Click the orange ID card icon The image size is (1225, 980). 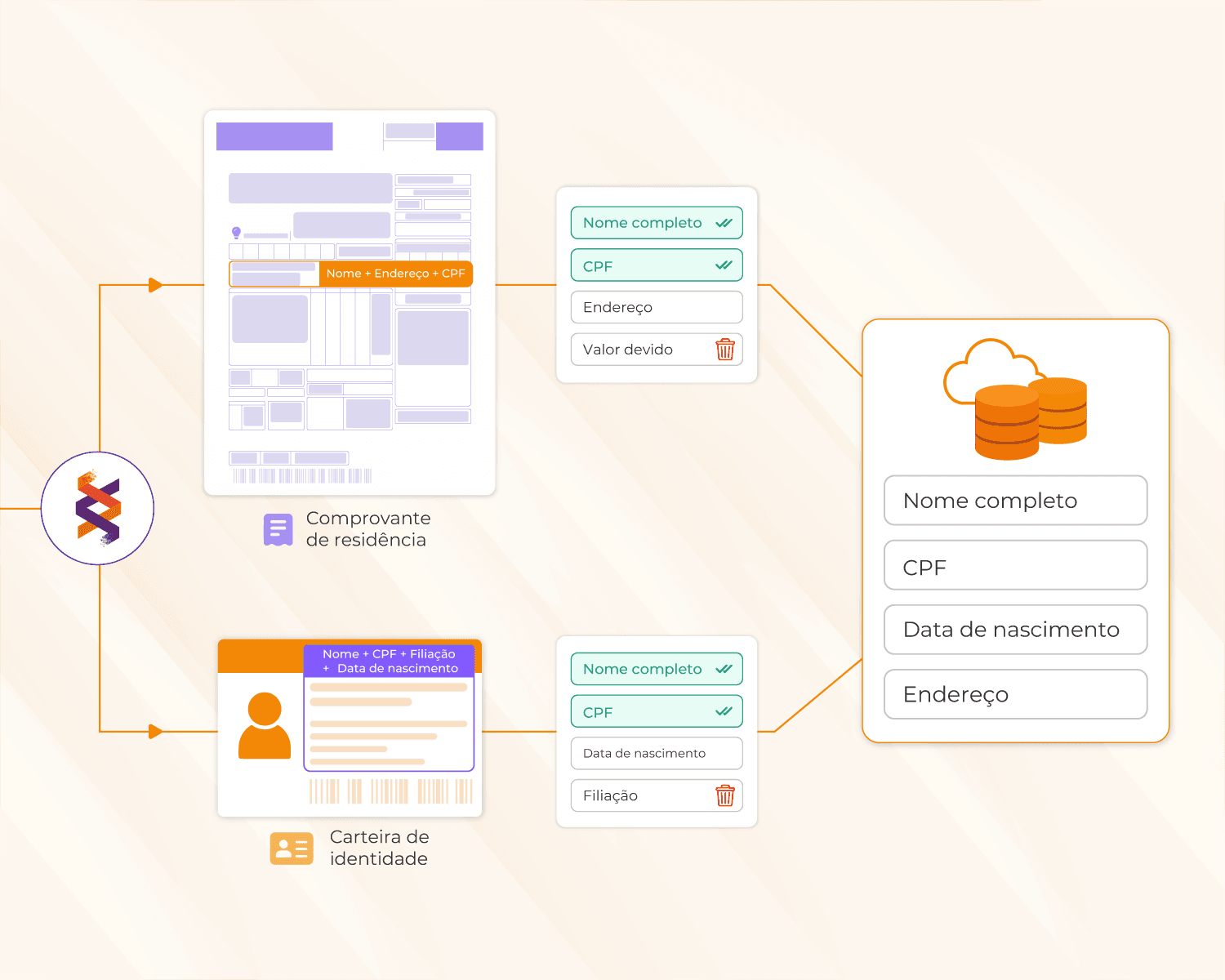(292, 849)
